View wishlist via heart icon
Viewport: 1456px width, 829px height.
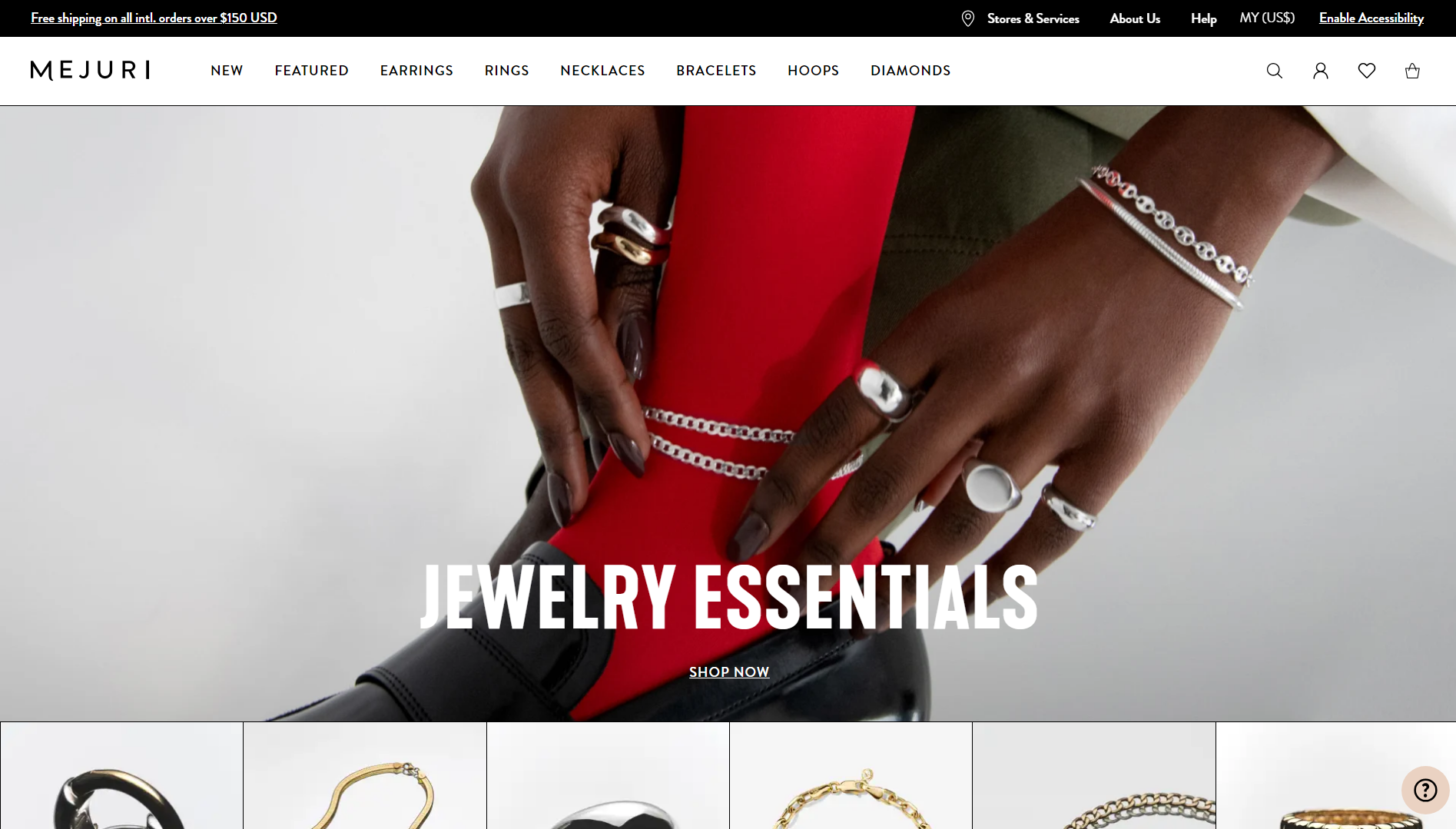(x=1366, y=71)
